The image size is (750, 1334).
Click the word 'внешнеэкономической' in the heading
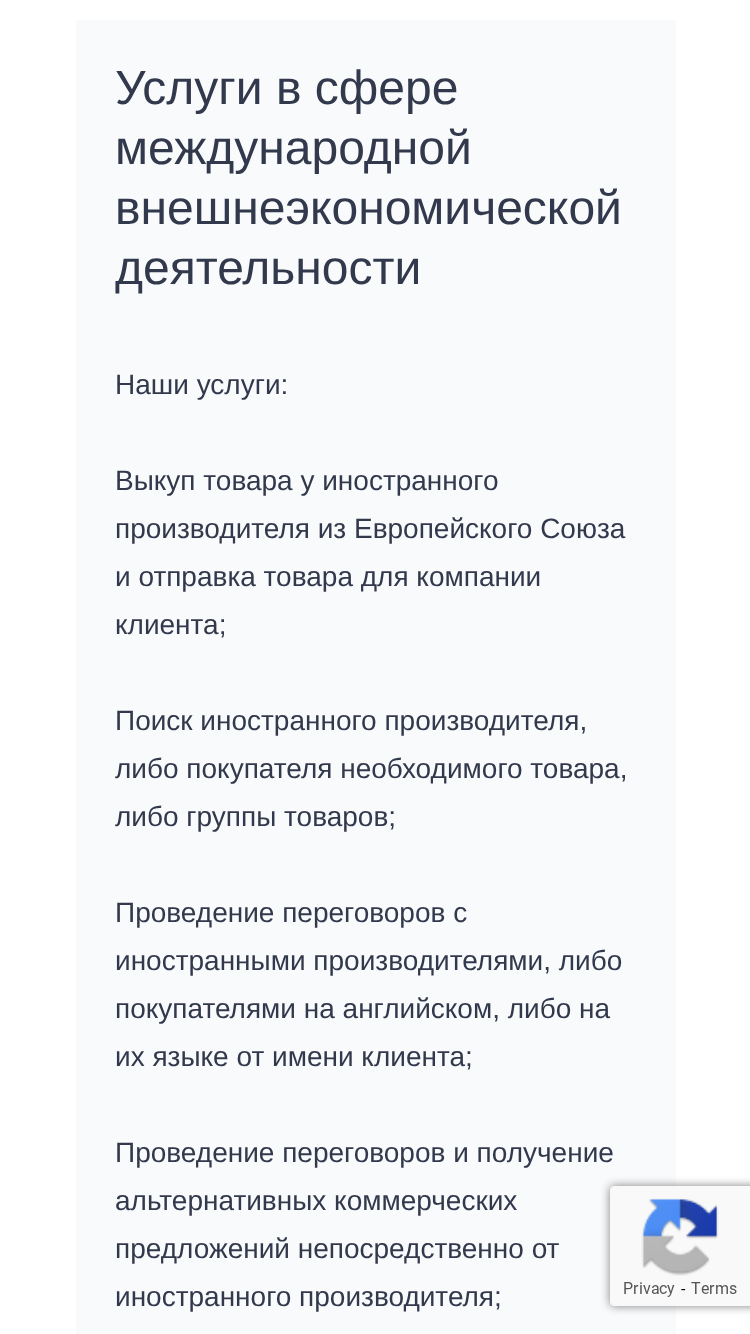pos(368,208)
